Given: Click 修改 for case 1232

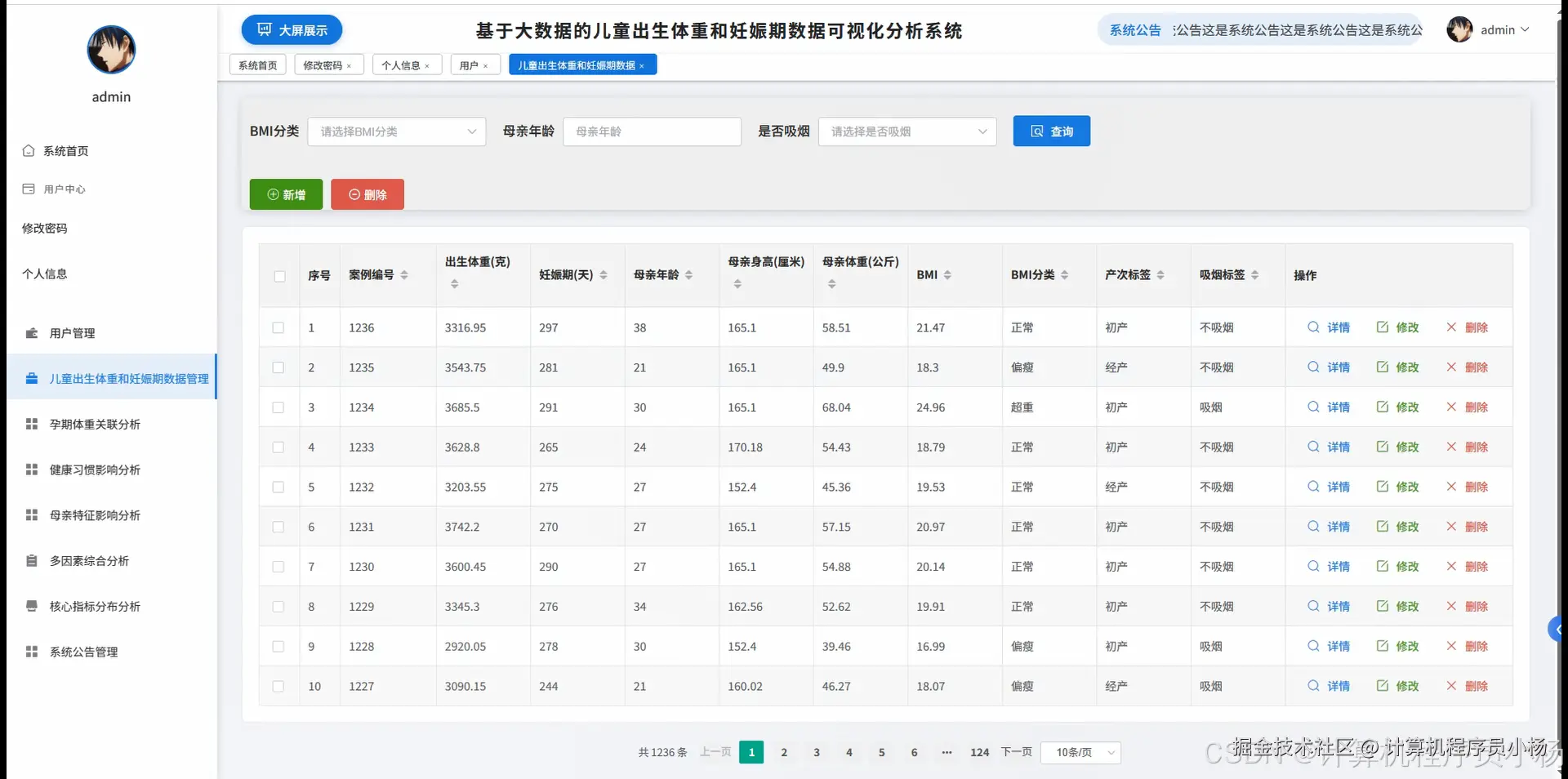Looking at the screenshot, I should (1397, 487).
